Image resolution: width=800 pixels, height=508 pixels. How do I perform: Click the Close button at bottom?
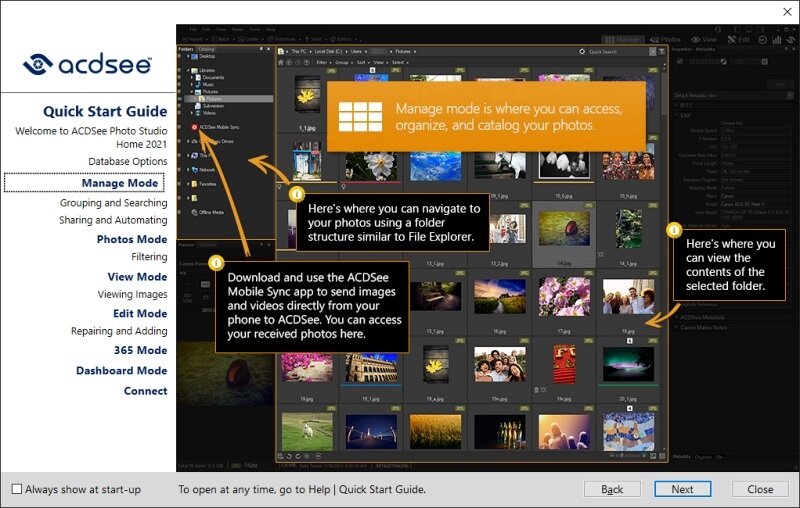click(760, 489)
